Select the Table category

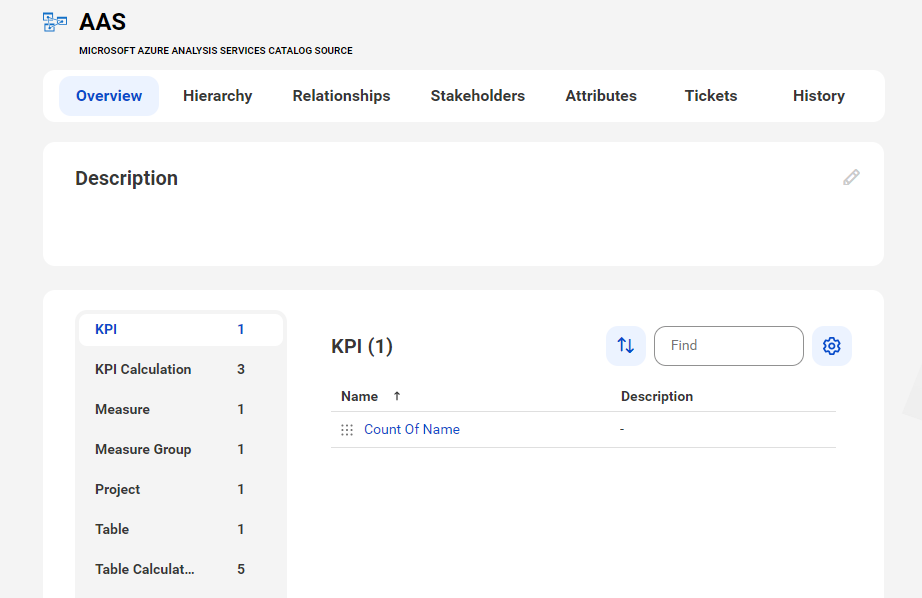[181, 529]
